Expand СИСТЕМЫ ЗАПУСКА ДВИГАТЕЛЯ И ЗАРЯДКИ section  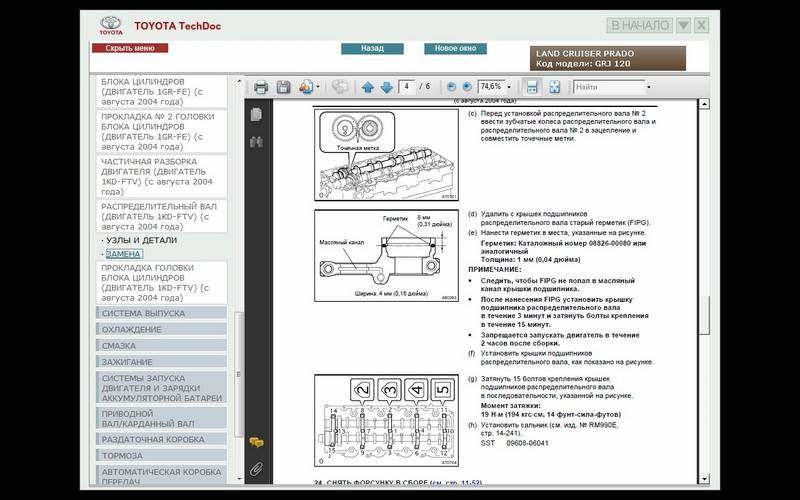coord(161,388)
